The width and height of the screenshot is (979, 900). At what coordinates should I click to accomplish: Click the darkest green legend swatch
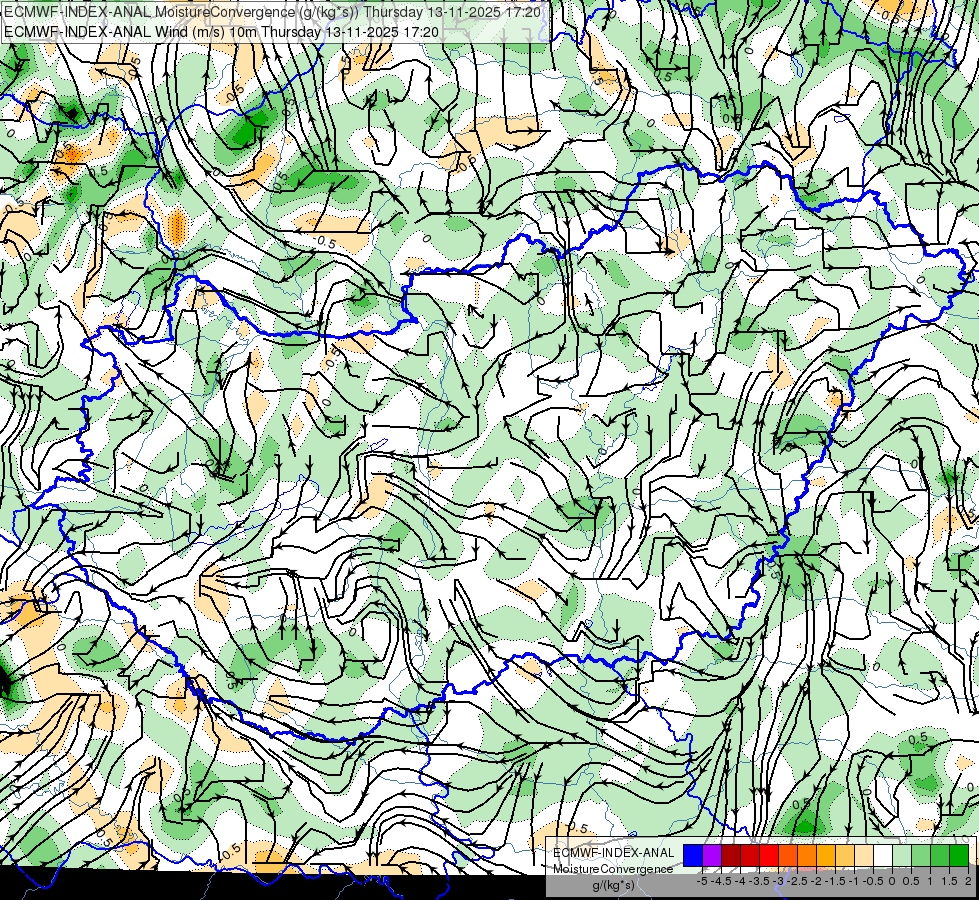coord(959,856)
